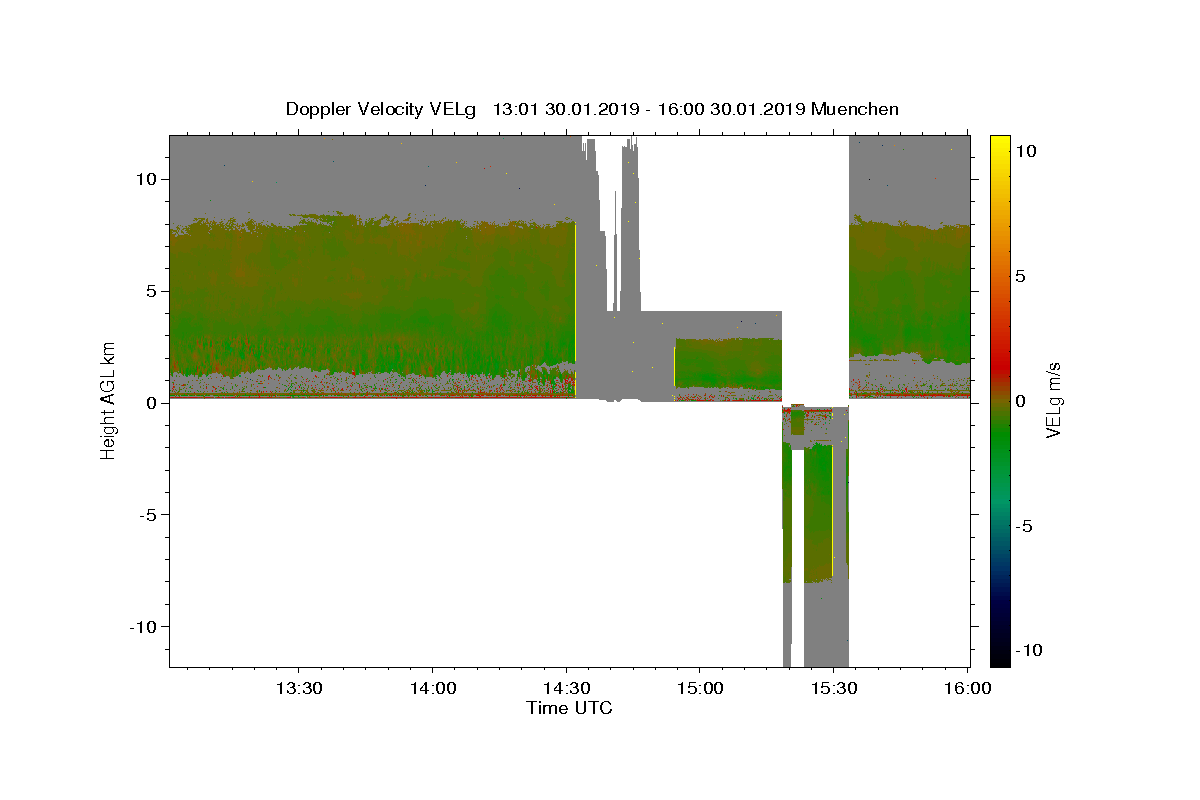1200x800 pixels.
Task: Click the 16:00 time tick label
Action: [x=966, y=689]
